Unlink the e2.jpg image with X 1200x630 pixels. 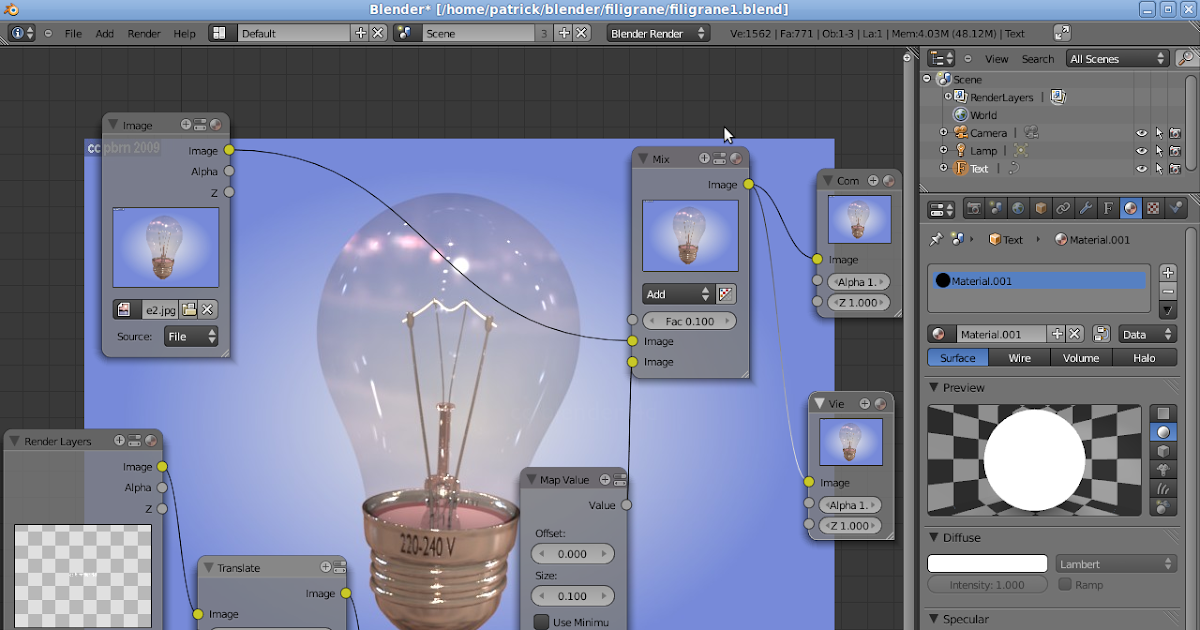(207, 309)
